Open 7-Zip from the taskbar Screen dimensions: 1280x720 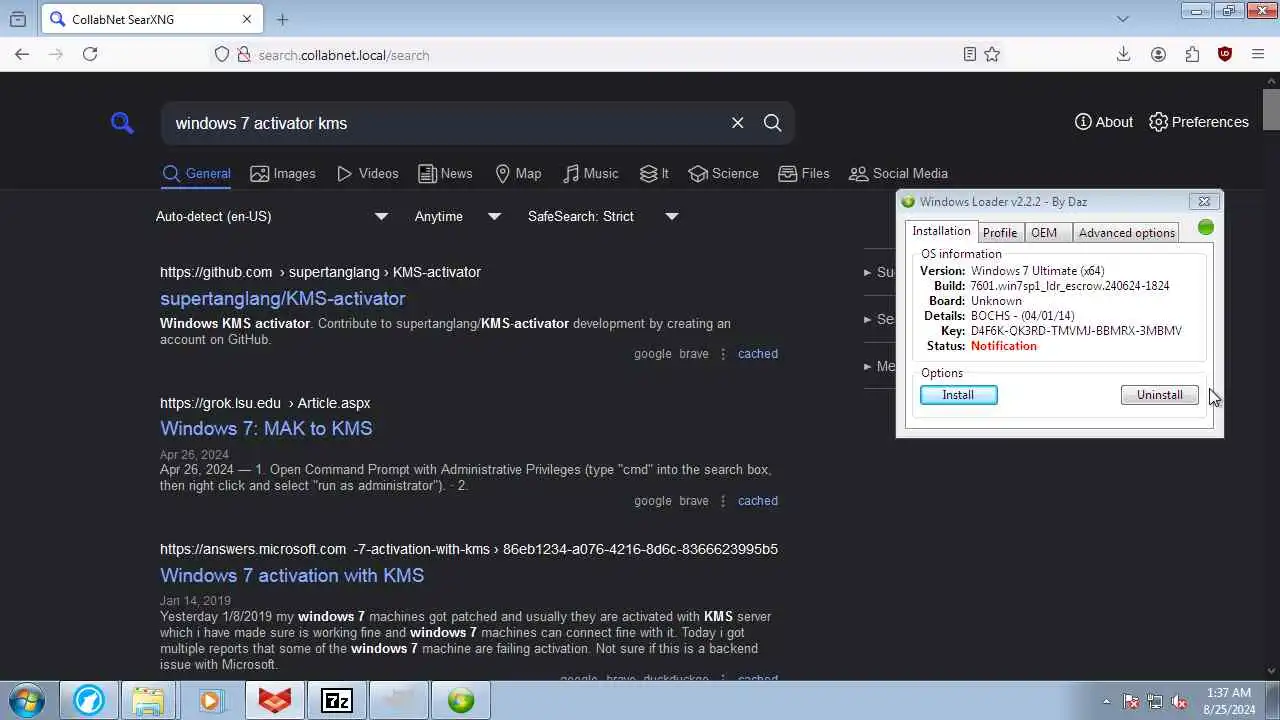(337, 701)
